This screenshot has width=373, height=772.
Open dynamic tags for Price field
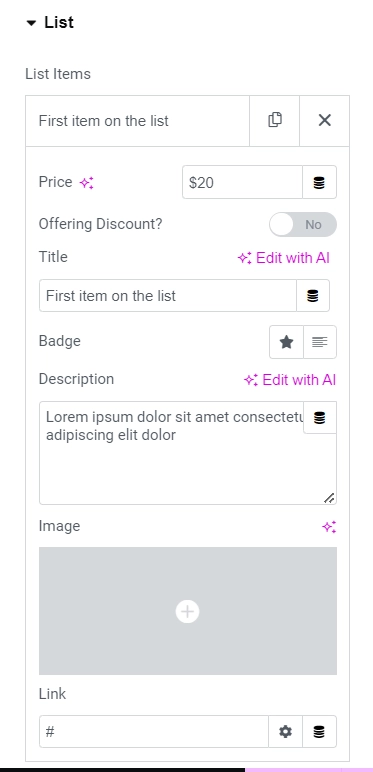coord(319,183)
